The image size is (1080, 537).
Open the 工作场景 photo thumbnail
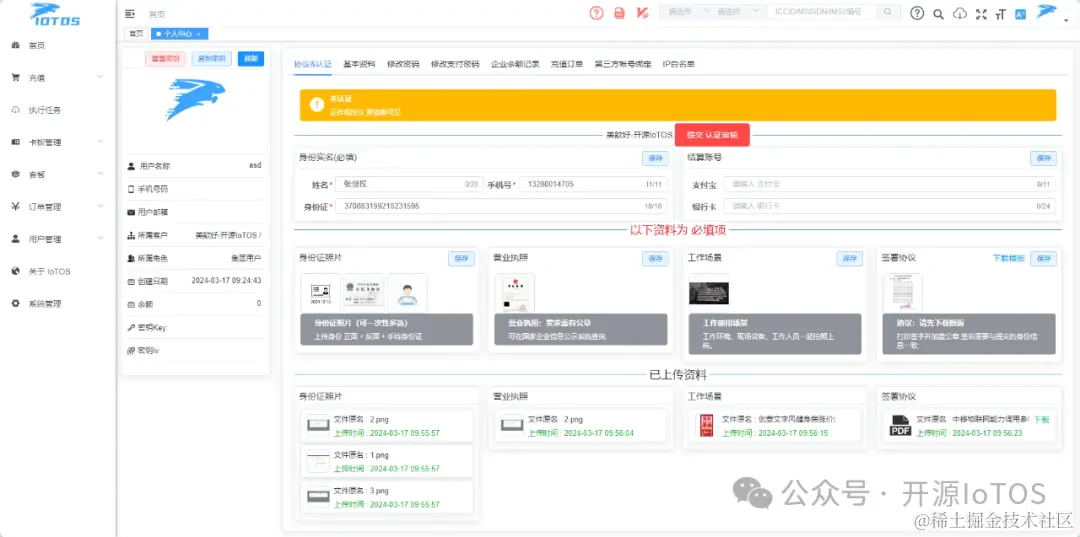click(x=709, y=293)
